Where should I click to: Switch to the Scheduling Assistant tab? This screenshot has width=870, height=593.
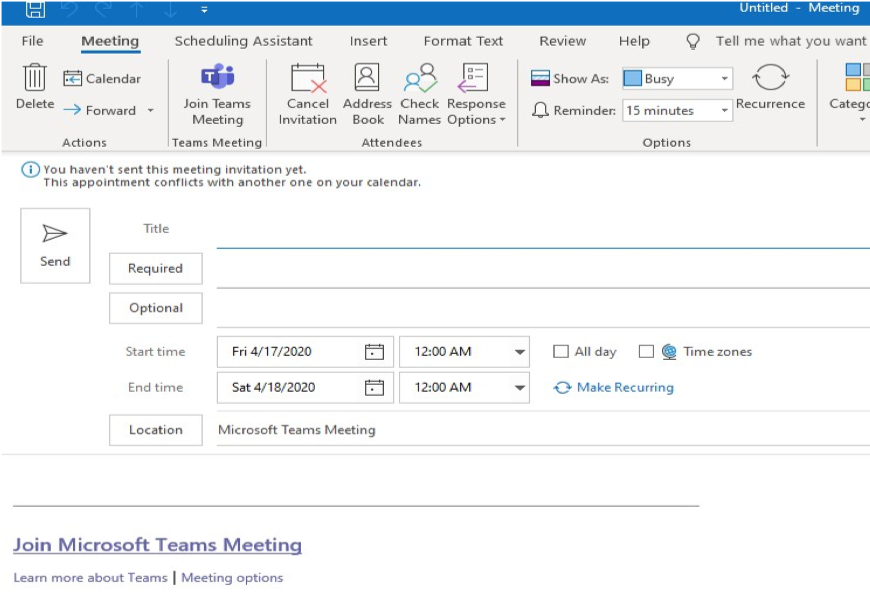(244, 41)
